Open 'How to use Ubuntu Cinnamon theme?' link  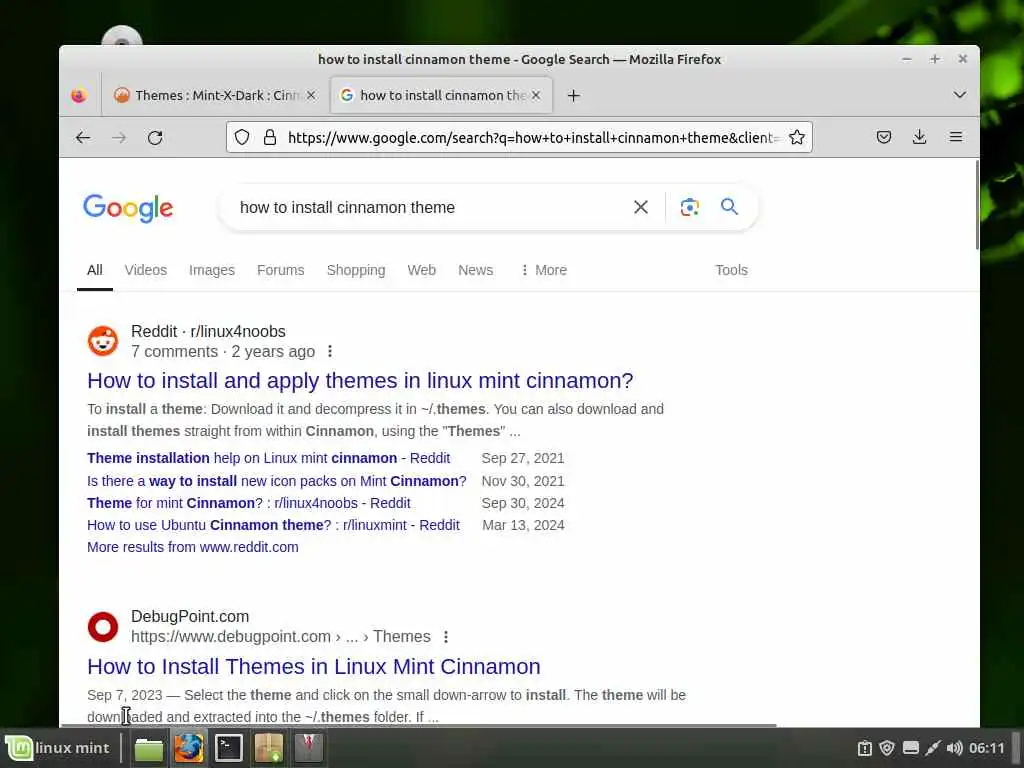273,526
